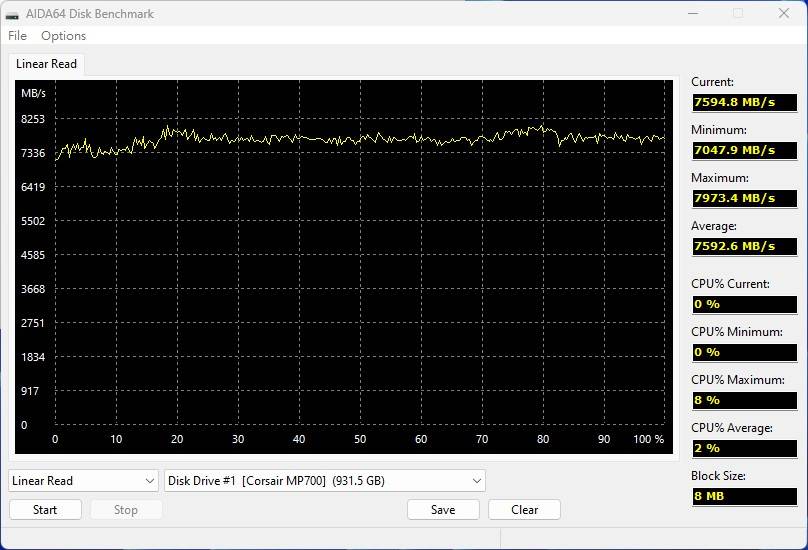Click the AIDA64 Disk Benchmark title icon

coord(12,14)
